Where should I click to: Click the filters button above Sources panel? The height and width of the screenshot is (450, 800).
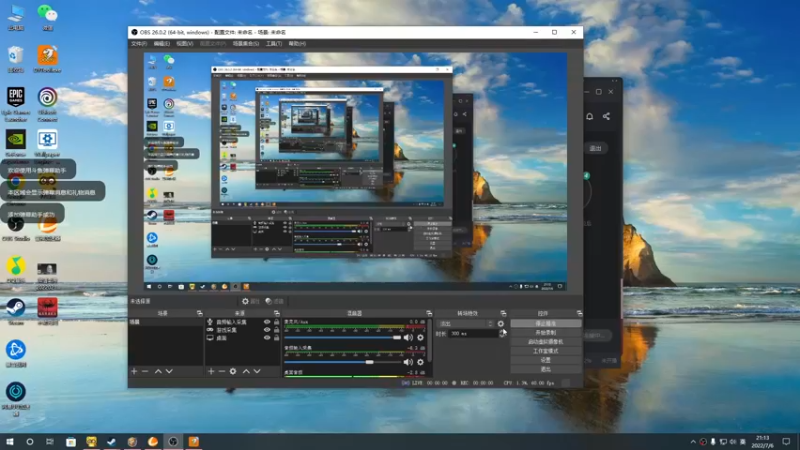pos(274,301)
